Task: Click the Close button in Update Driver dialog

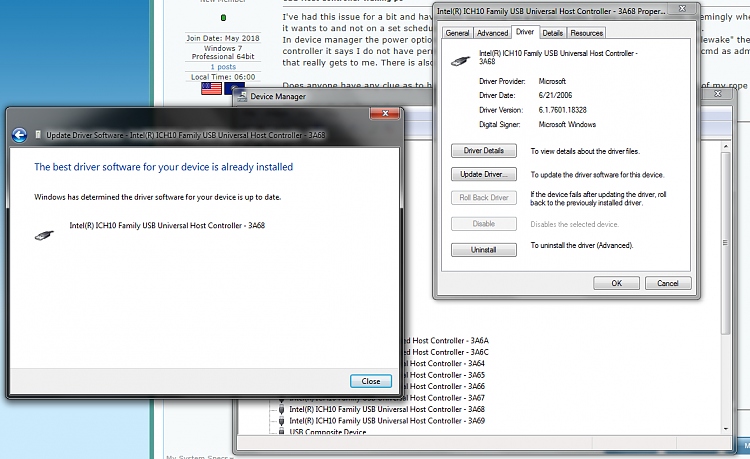Action: [371, 381]
